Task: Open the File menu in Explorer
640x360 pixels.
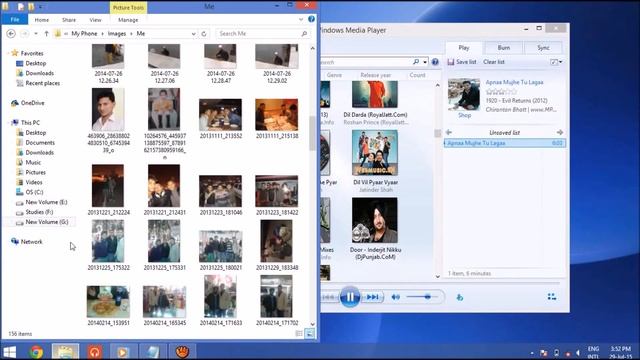Action: click(x=15, y=20)
